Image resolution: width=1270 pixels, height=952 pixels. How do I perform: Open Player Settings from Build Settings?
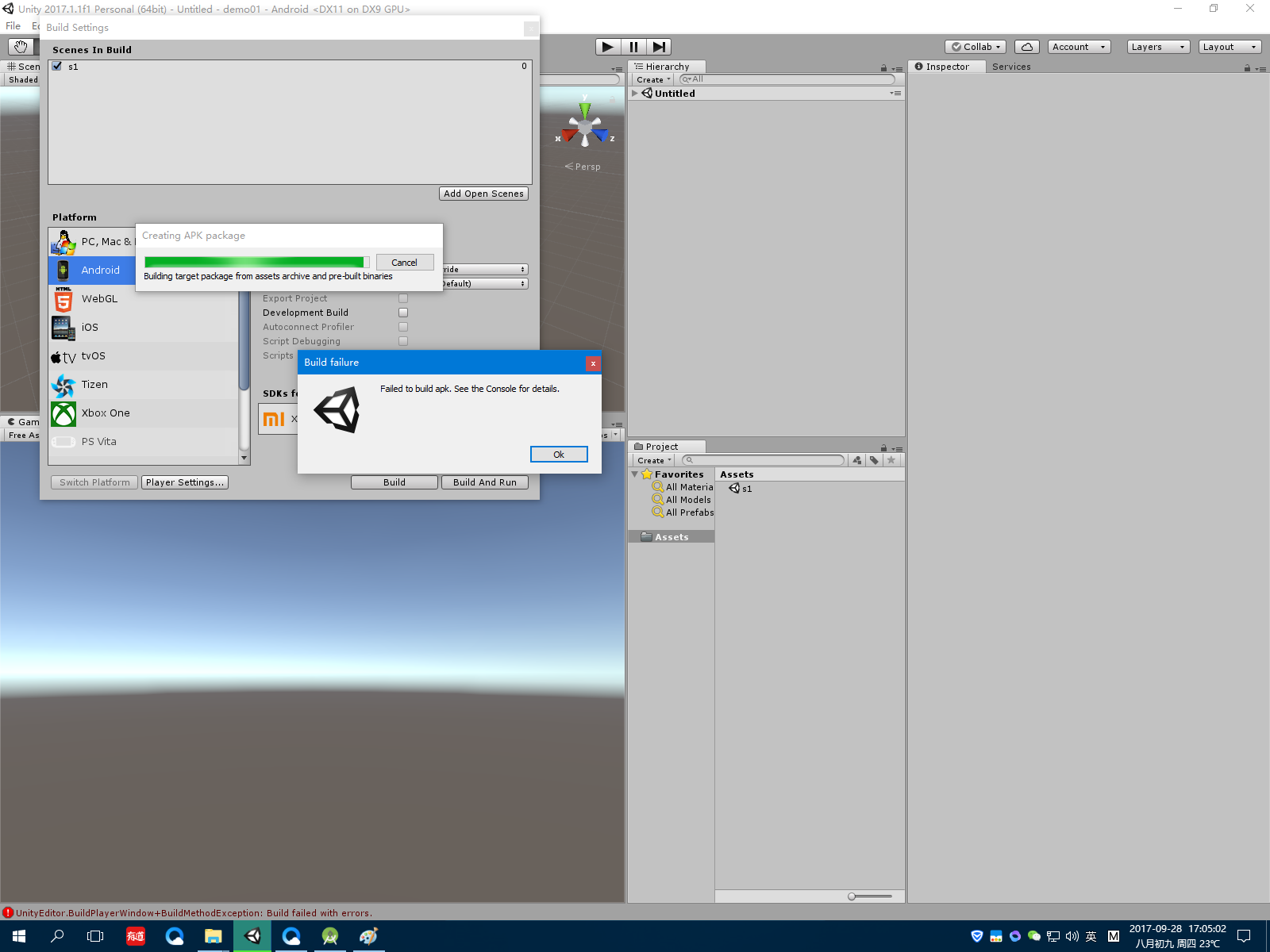point(185,482)
